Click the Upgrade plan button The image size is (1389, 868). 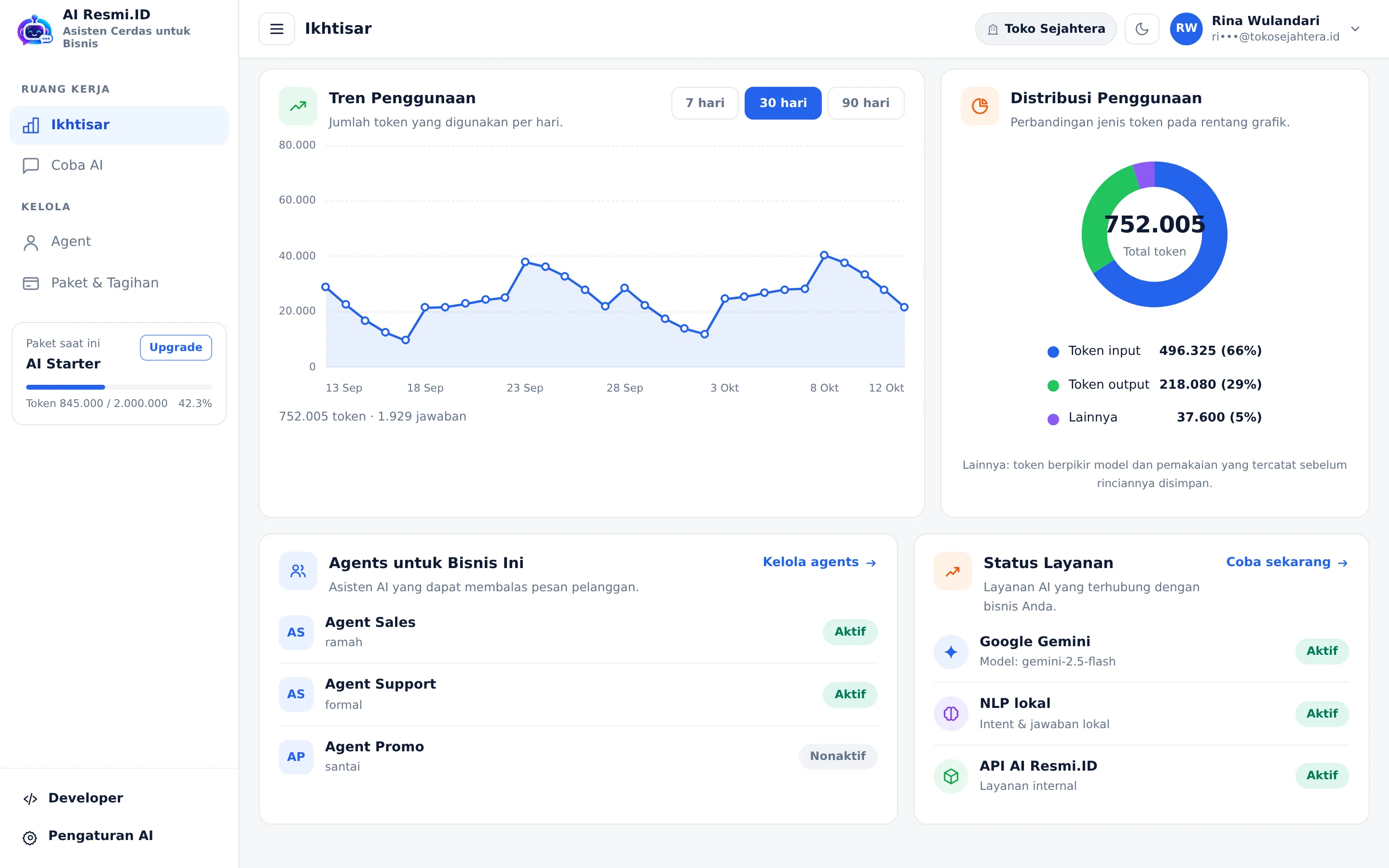click(176, 347)
